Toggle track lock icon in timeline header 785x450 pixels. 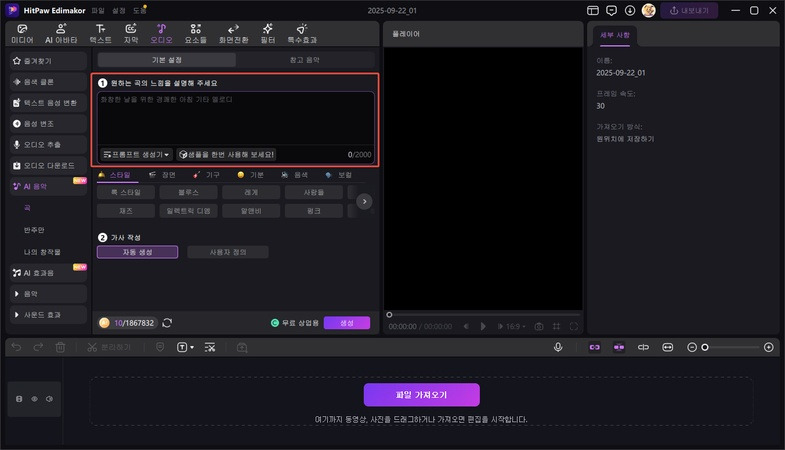(x=19, y=399)
